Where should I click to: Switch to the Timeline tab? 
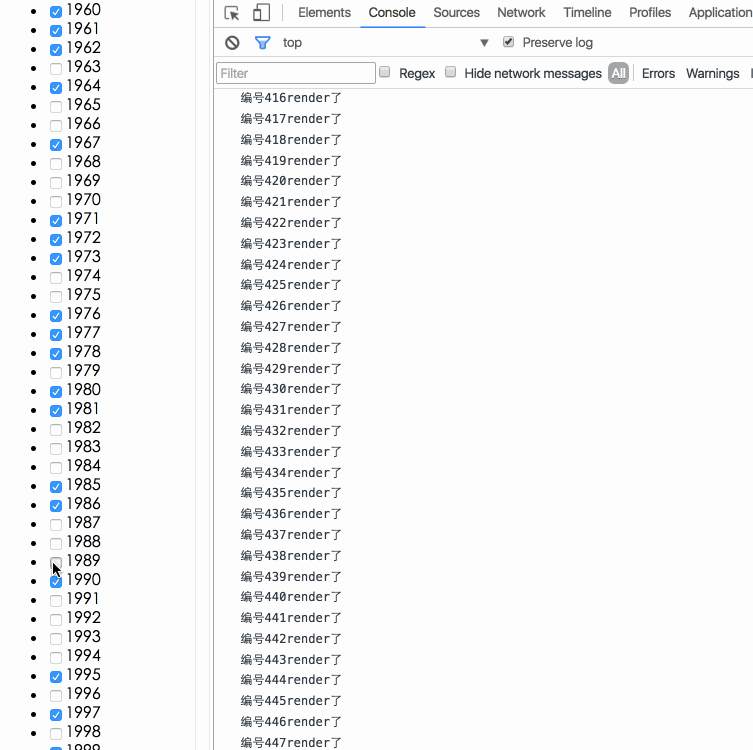click(x=587, y=12)
